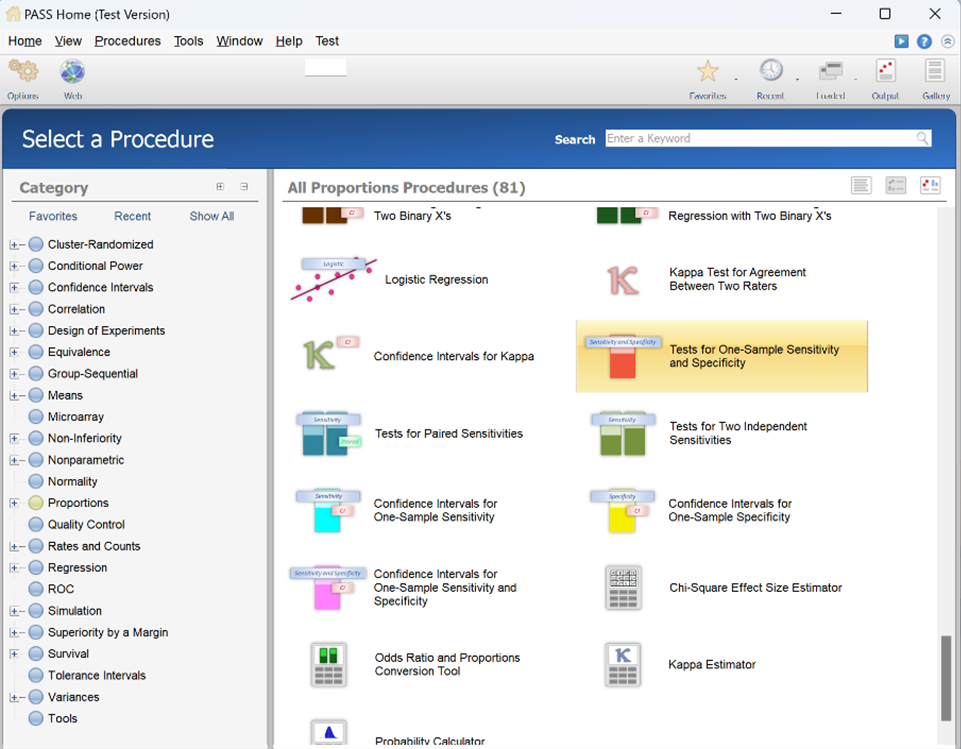Expand all categories icon
This screenshot has width=961, height=749.
pyautogui.click(x=220, y=186)
